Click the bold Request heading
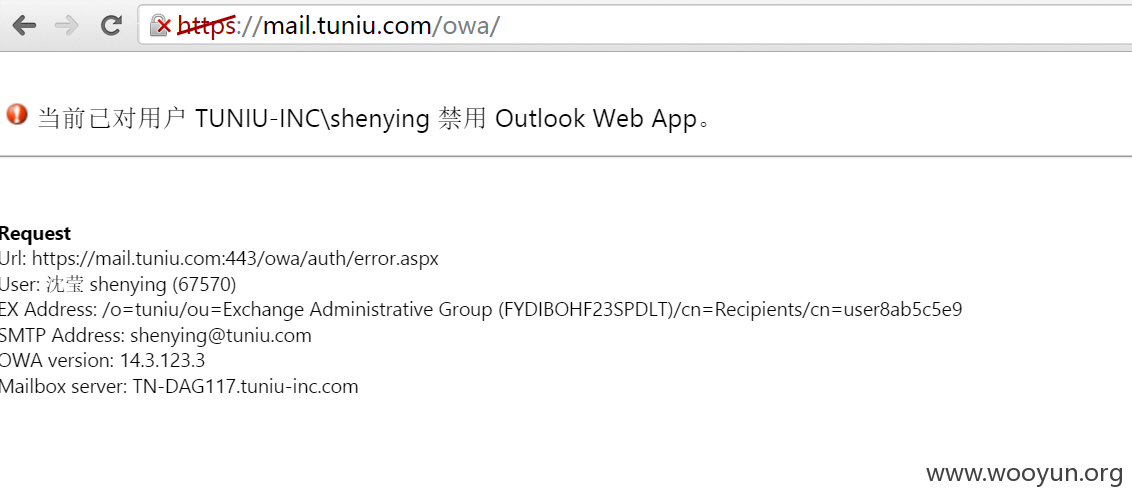Image resolution: width=1132 pixels, height=502 pixels. click(x=35, y=233)
